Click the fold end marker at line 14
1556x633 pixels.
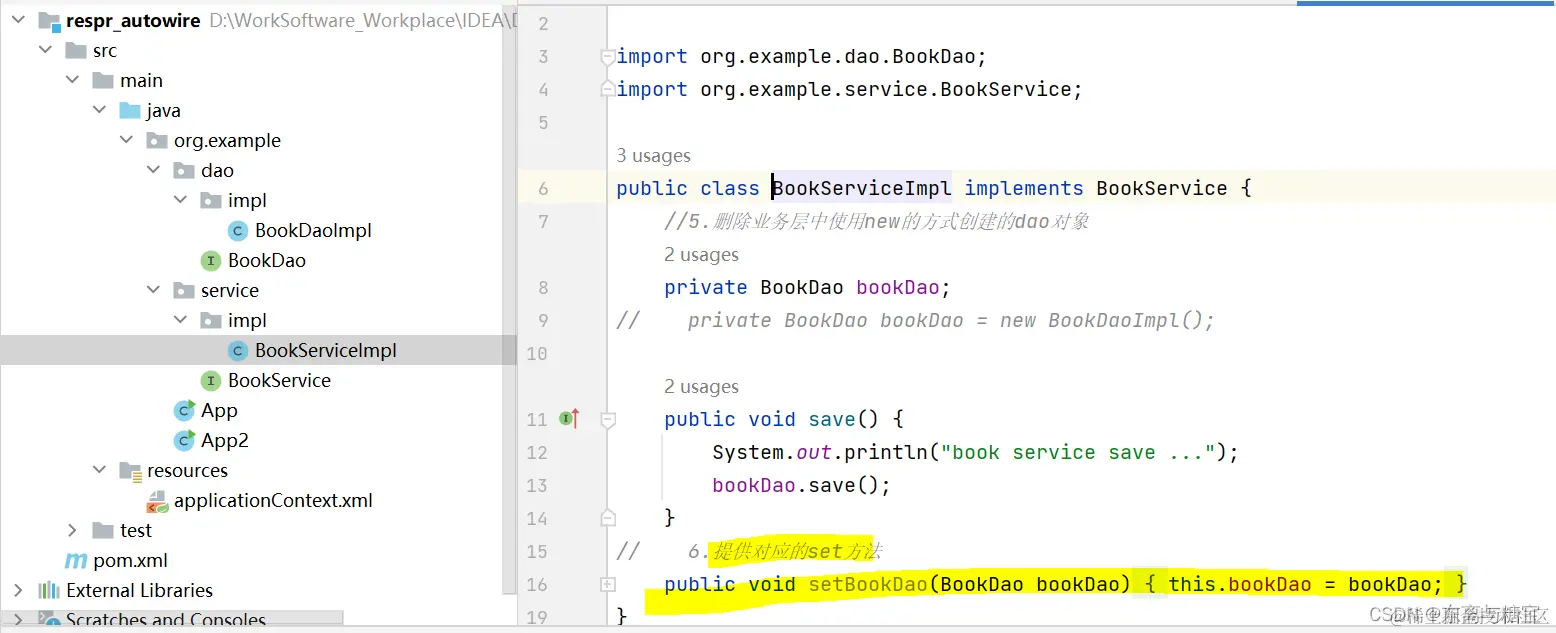click(607, 517)
